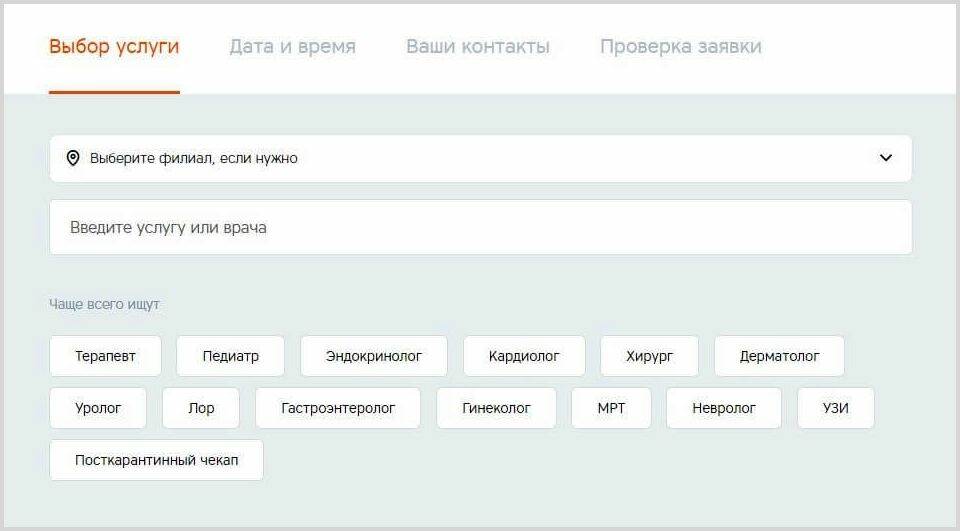Choose the 'МРТ' service button
Image resolution: width=960 pixels, height=531 pixels.
tap(611, 408)
